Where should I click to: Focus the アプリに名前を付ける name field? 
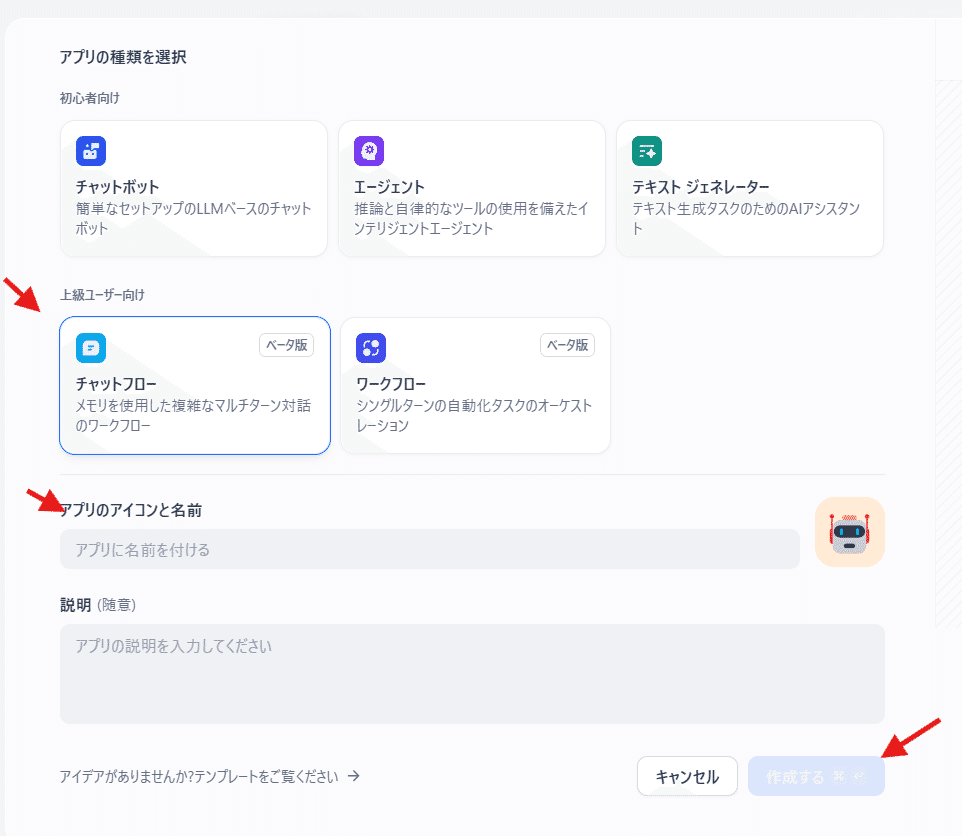coord(429,549)
